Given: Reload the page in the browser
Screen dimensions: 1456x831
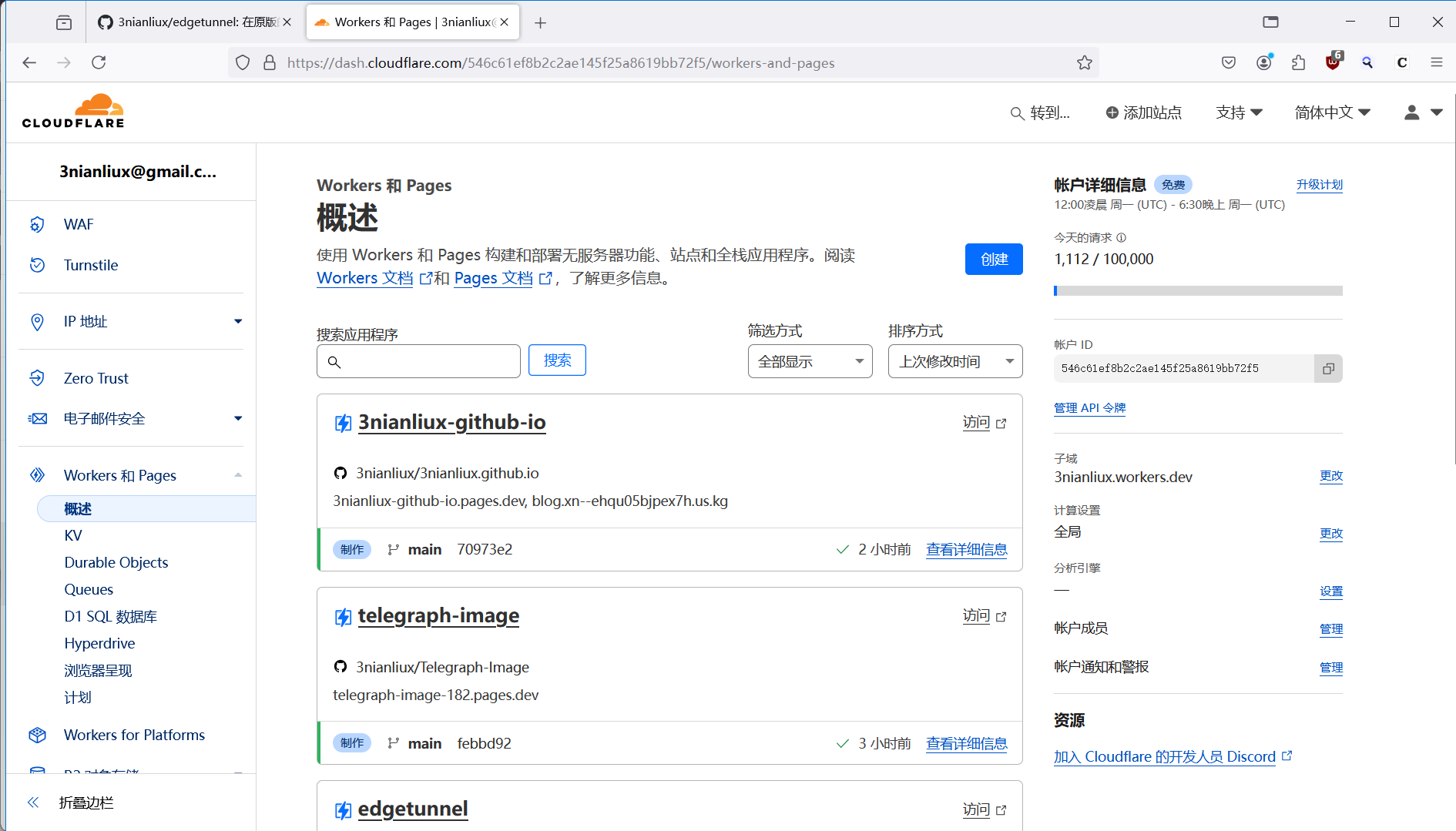Looking at the screenshot, I should (x=99, y=62).
